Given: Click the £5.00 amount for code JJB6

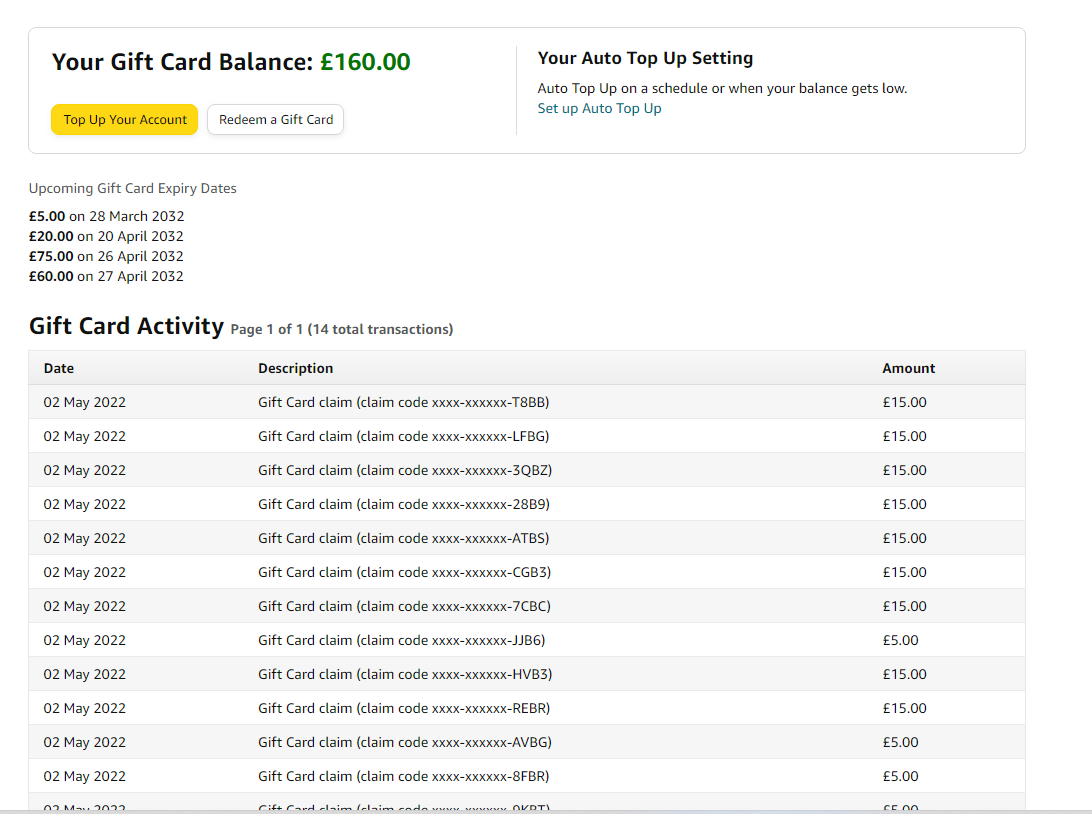Looking at the screenshot, I should (x=900, y=640).
